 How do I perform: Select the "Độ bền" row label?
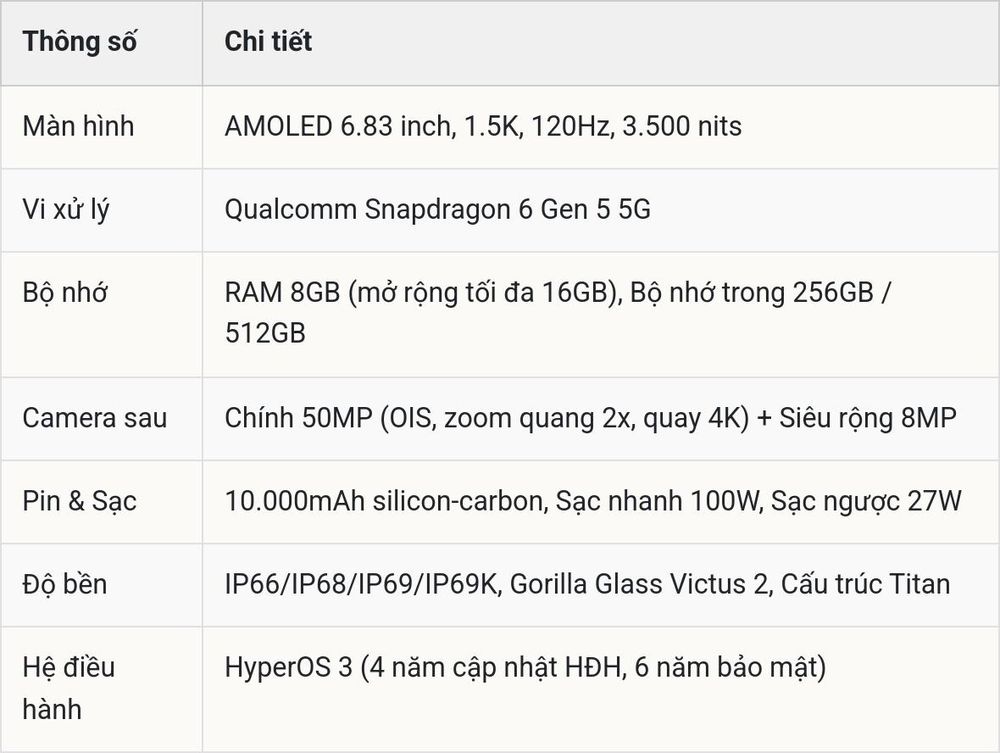(x=65, y=584)
